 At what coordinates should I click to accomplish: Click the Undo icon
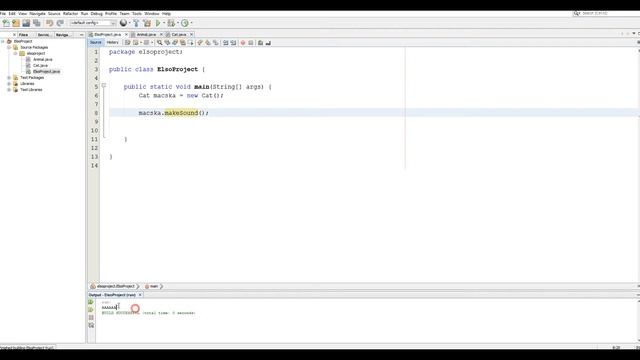coord(49,23)
